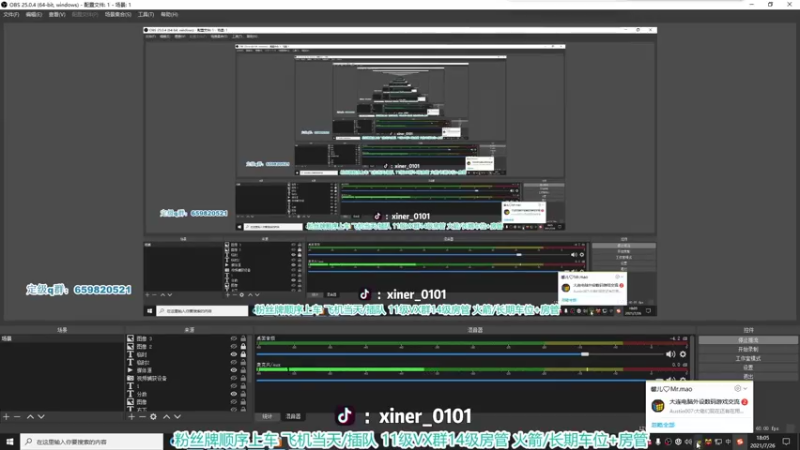Open the 大连电脑外设数码游戏交流 group message
This screenshot has width=800, height=450.
coord(699,406)
